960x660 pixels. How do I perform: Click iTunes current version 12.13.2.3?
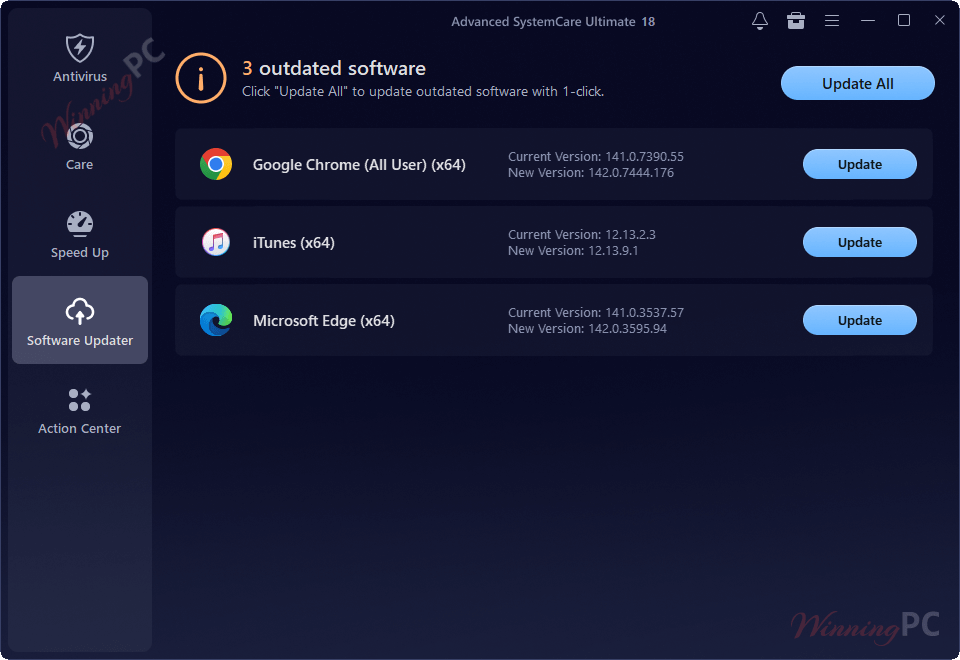point(582,234)
